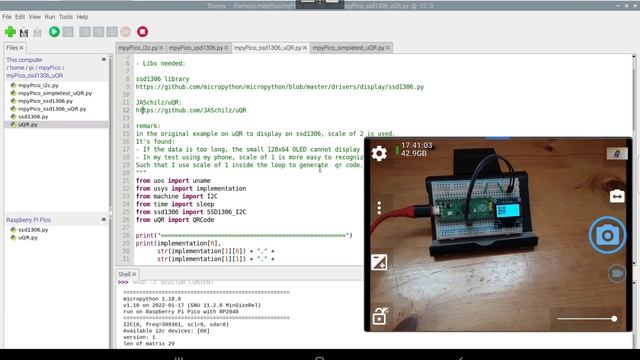Select uQR.py in This computer files
The height and width of the screenshot is (360, 640).
pos(27,124)
